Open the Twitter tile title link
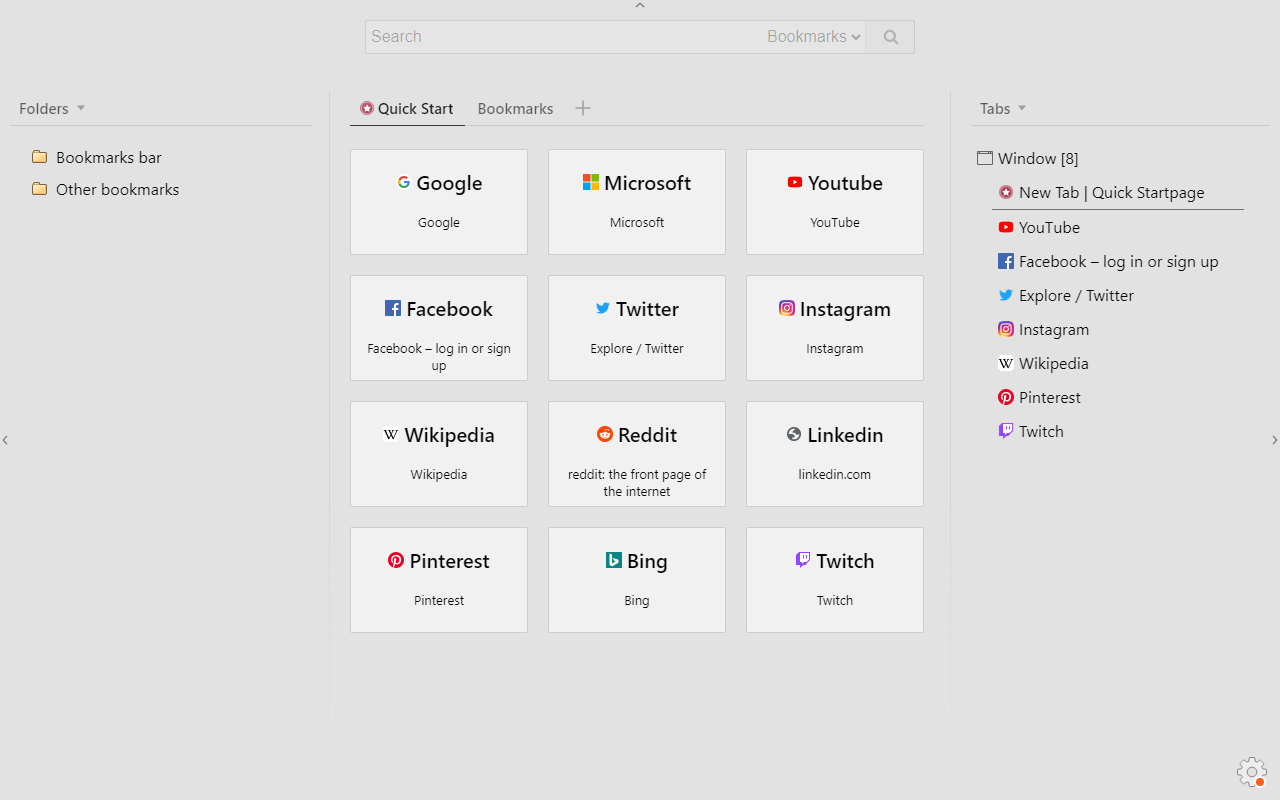Viewport: 1280px width, 800px height. click(647, 309)
